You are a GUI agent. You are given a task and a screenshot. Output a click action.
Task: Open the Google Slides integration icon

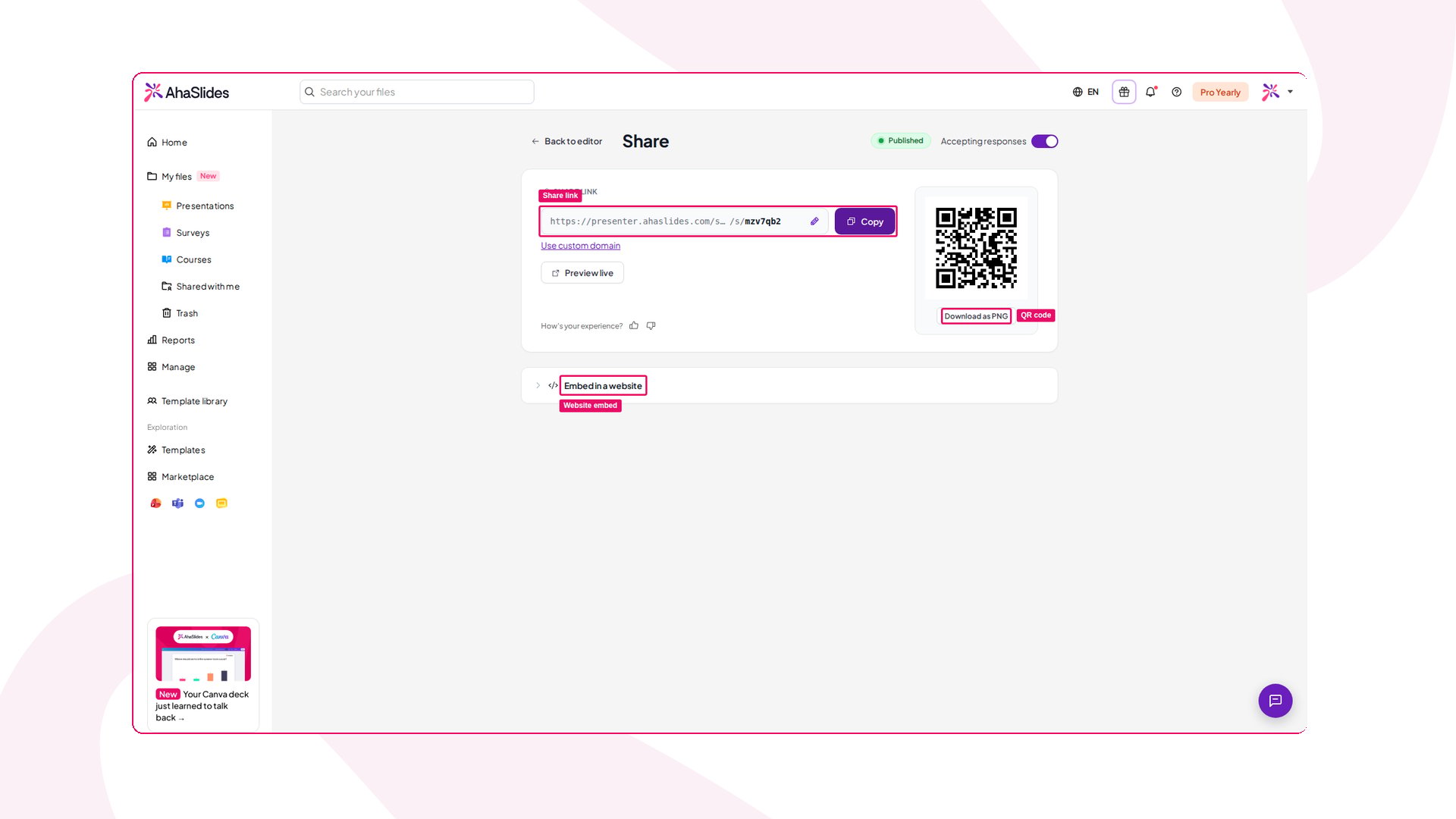coord(221,503)
